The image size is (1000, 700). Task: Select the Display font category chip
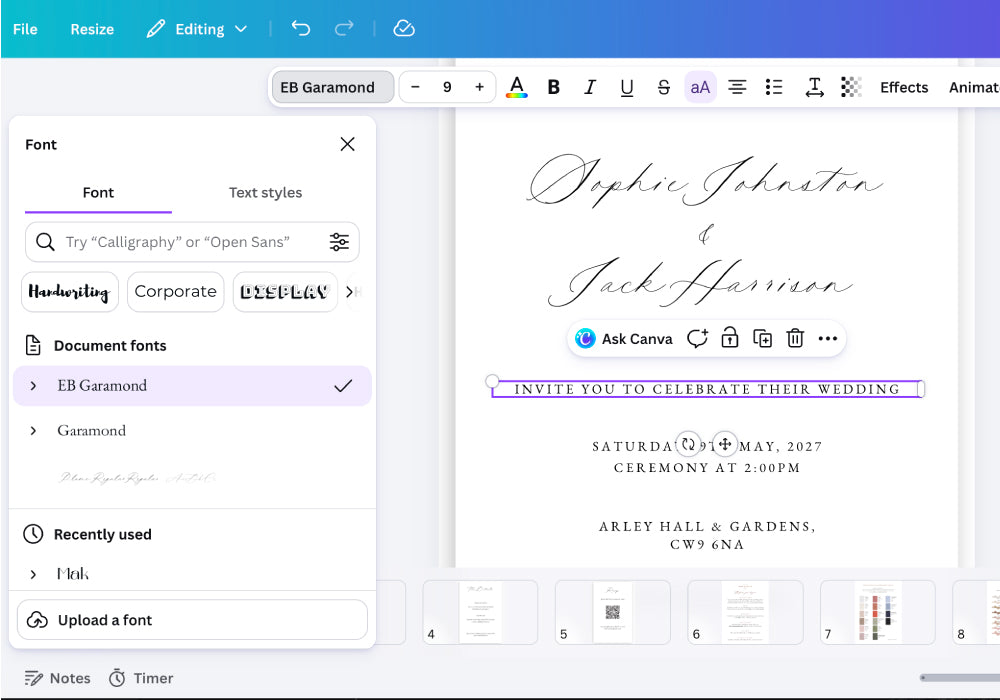point(284,292)
